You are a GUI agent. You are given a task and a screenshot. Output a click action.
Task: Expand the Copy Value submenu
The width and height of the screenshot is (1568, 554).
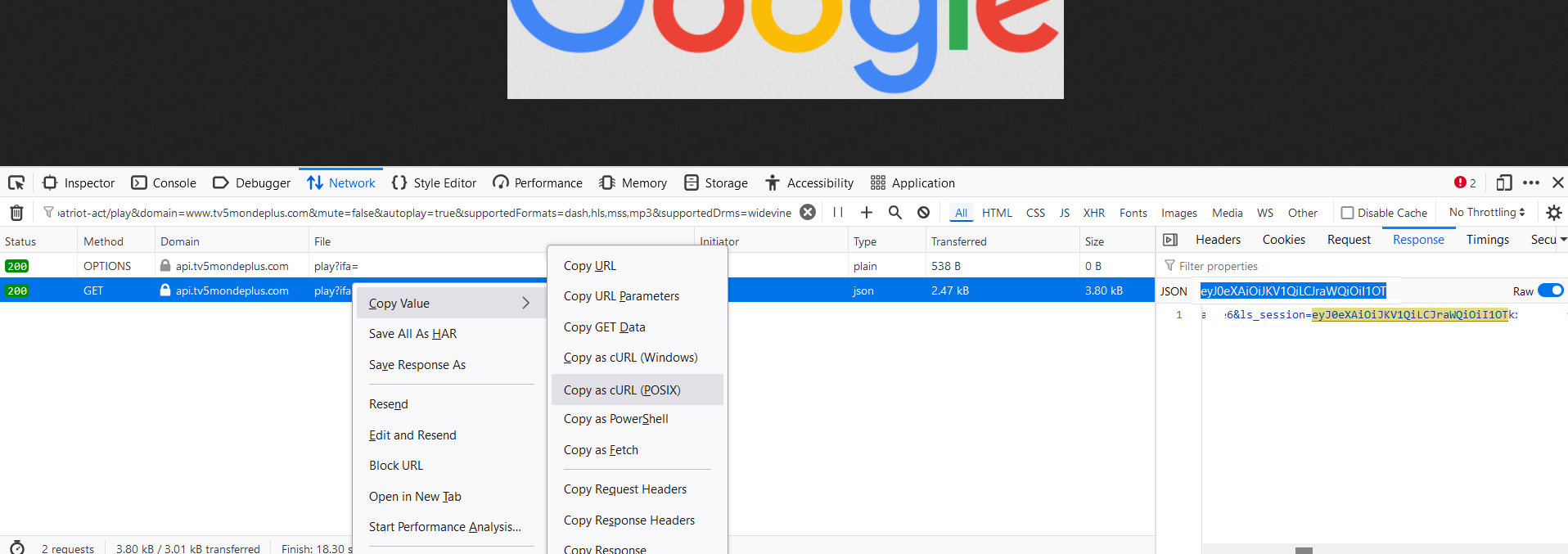(x=450, y=303)
